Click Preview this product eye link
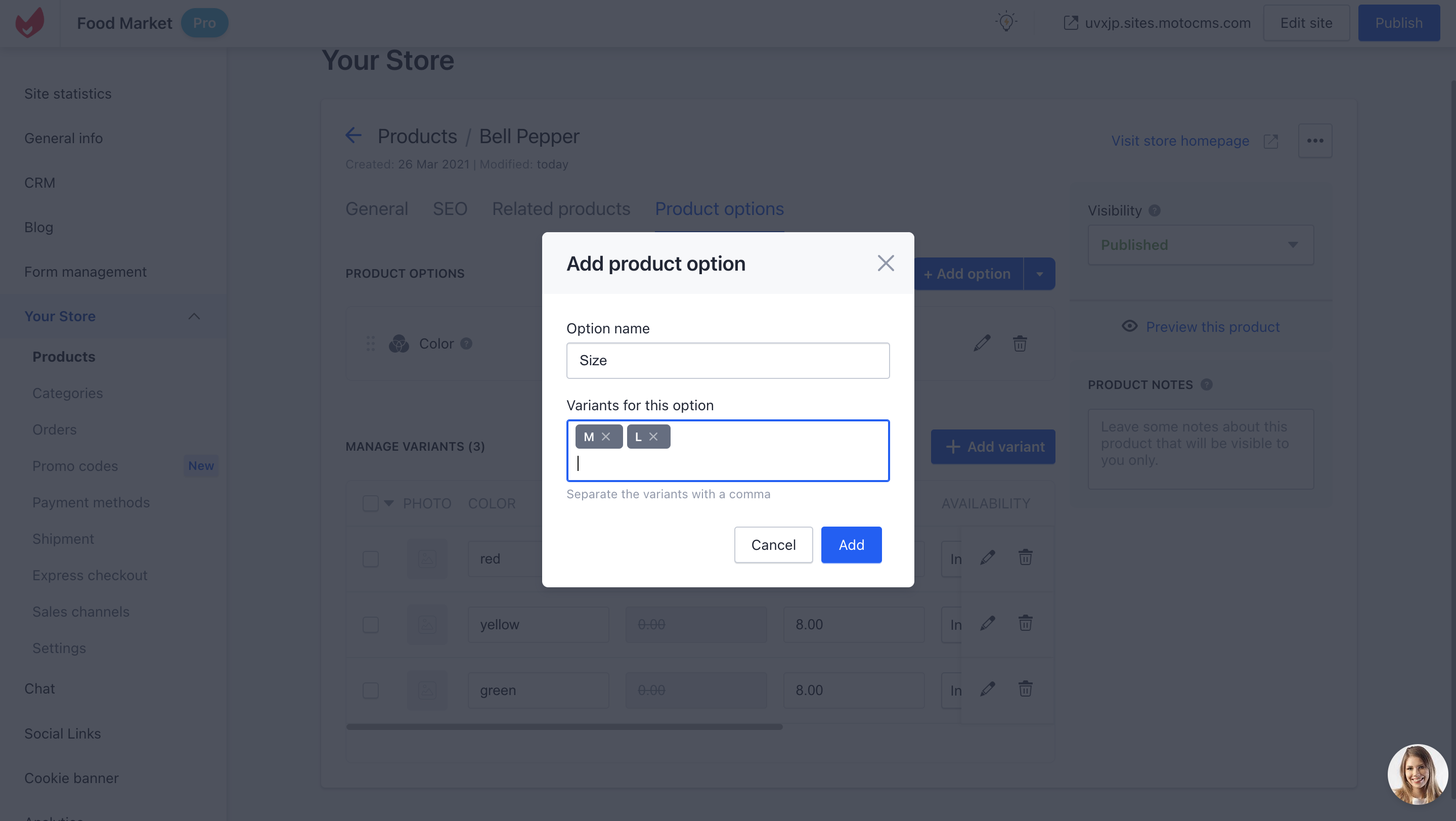 pyautogui.click(x=1201, y=327)
